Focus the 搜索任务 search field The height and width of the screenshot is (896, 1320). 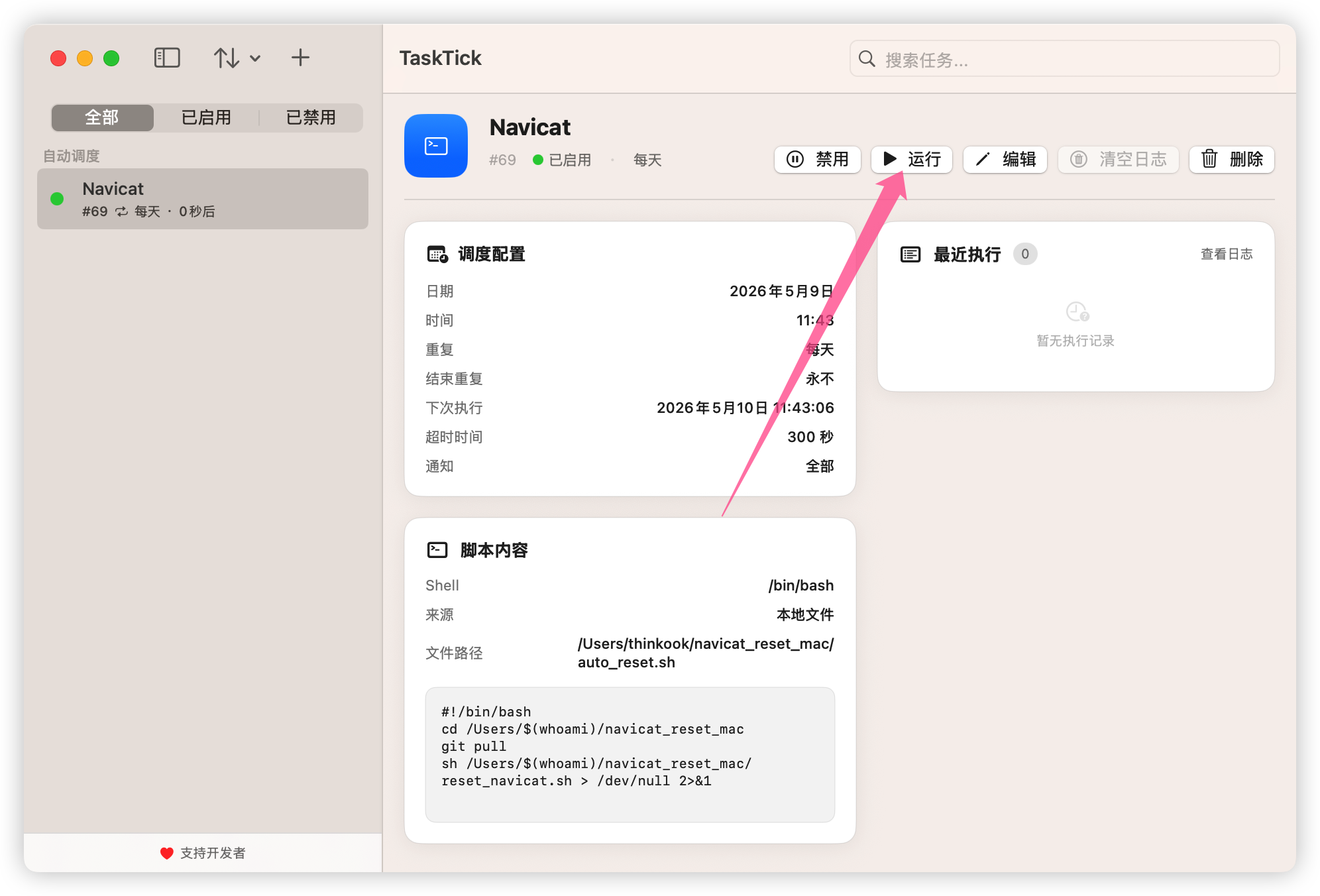1064,59
